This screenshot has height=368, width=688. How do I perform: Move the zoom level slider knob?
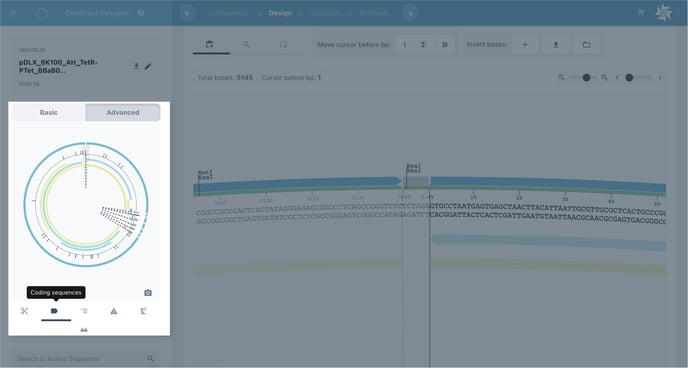coord(586,78)
